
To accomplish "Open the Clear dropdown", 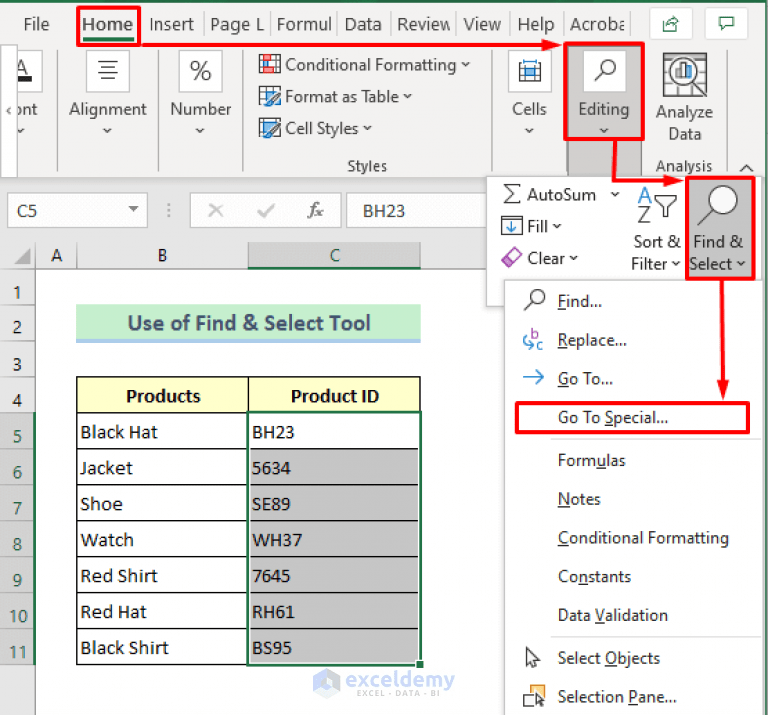I will point(540,258).
